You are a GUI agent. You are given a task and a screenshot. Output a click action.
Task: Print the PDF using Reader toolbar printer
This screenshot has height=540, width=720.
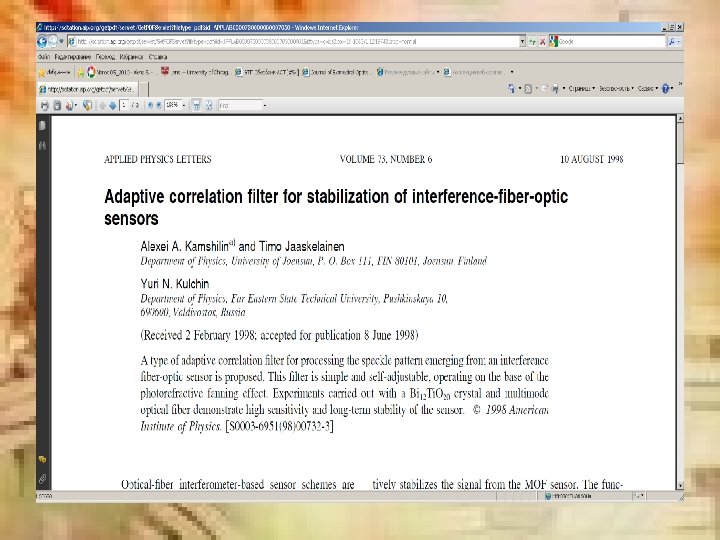tap(45, 106)
